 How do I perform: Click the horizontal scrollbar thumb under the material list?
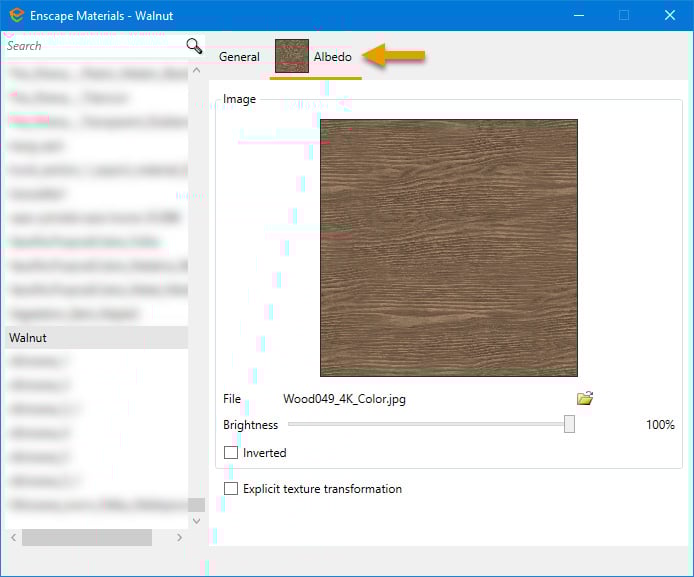[x=86, y=537]
